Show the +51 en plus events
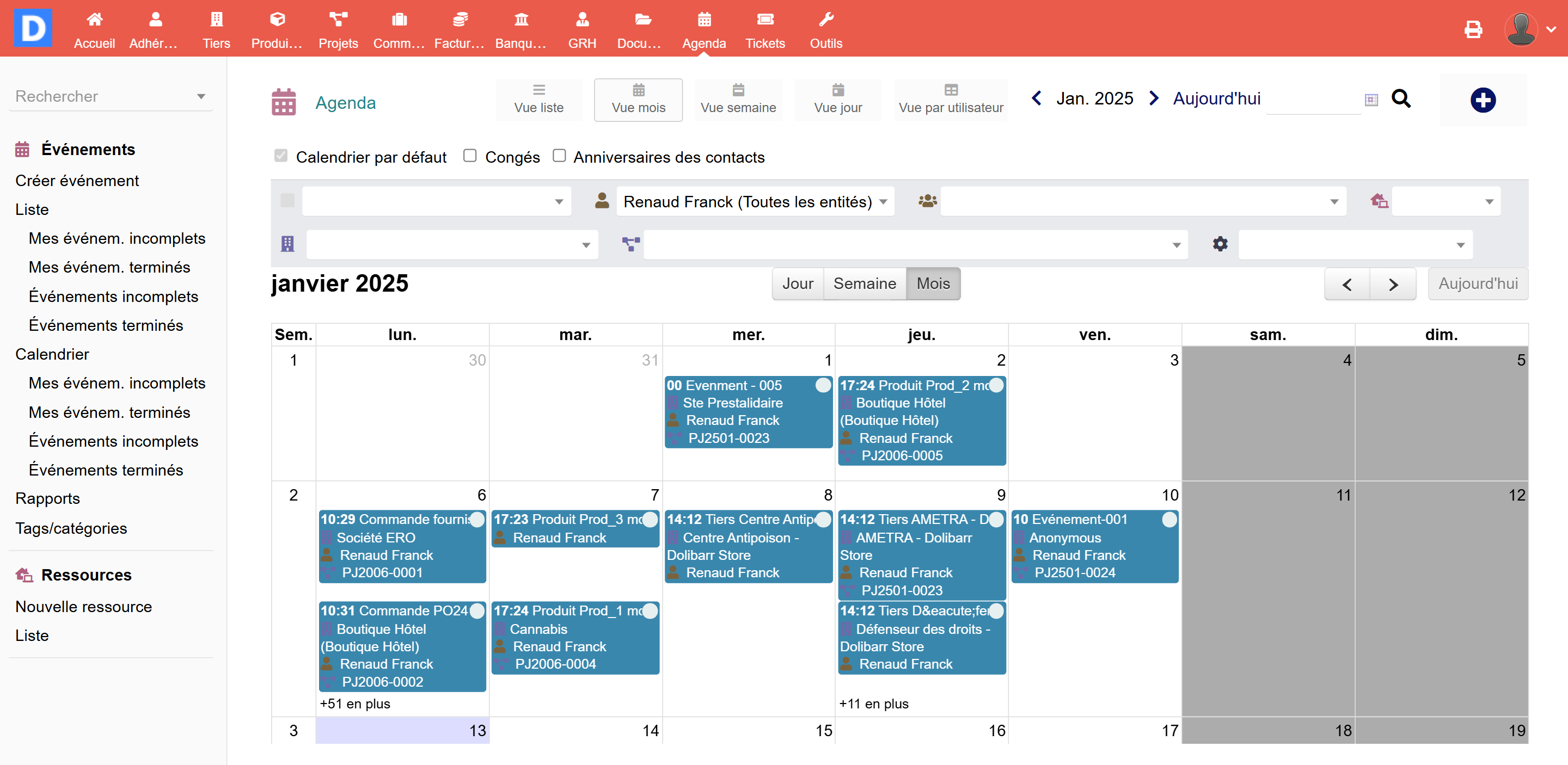Image resolution: width=1568 pixels, height=765 pixels. click(x=355, y=704)
